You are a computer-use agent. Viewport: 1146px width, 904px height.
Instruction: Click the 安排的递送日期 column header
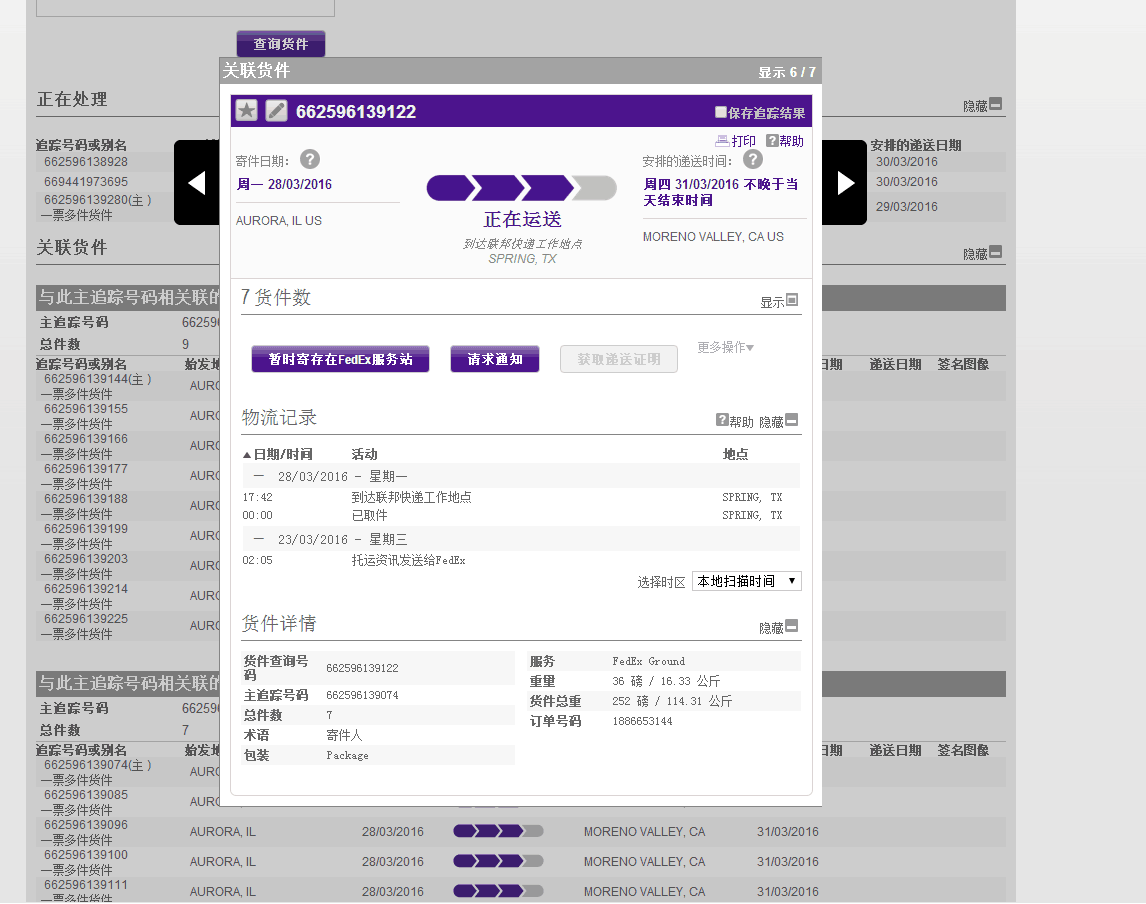click(x=915, y=145)
